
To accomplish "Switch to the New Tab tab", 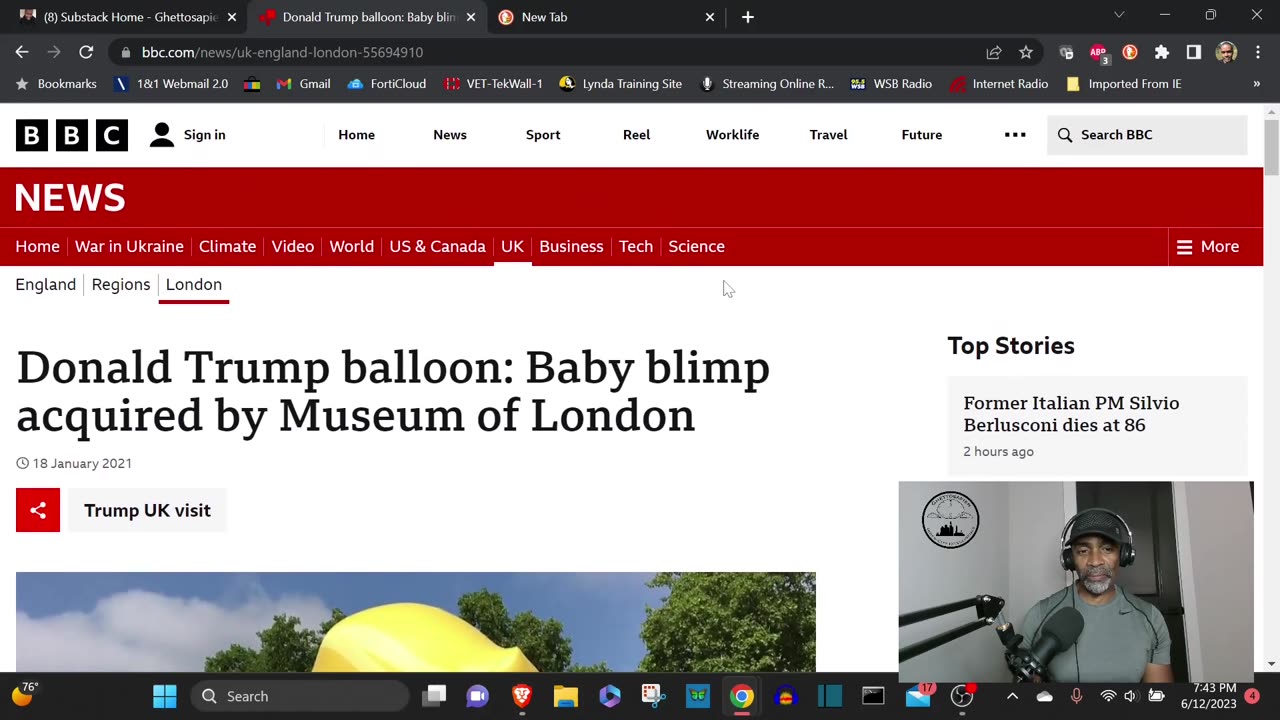I will pyautogui.click(x=604, y=17).
